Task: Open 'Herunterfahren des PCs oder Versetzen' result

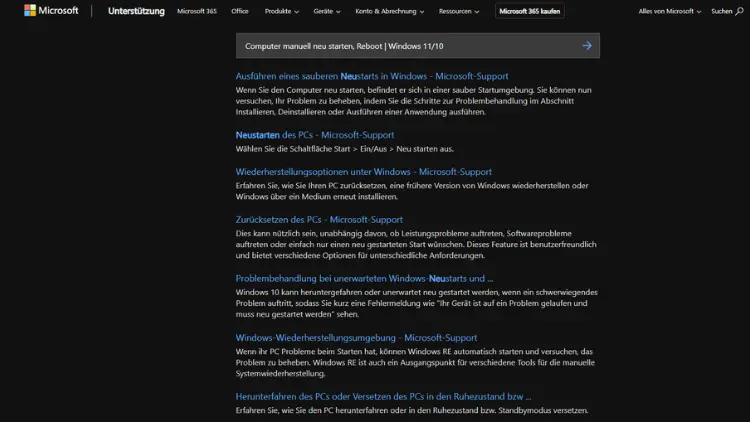Action: click(383, 397)
